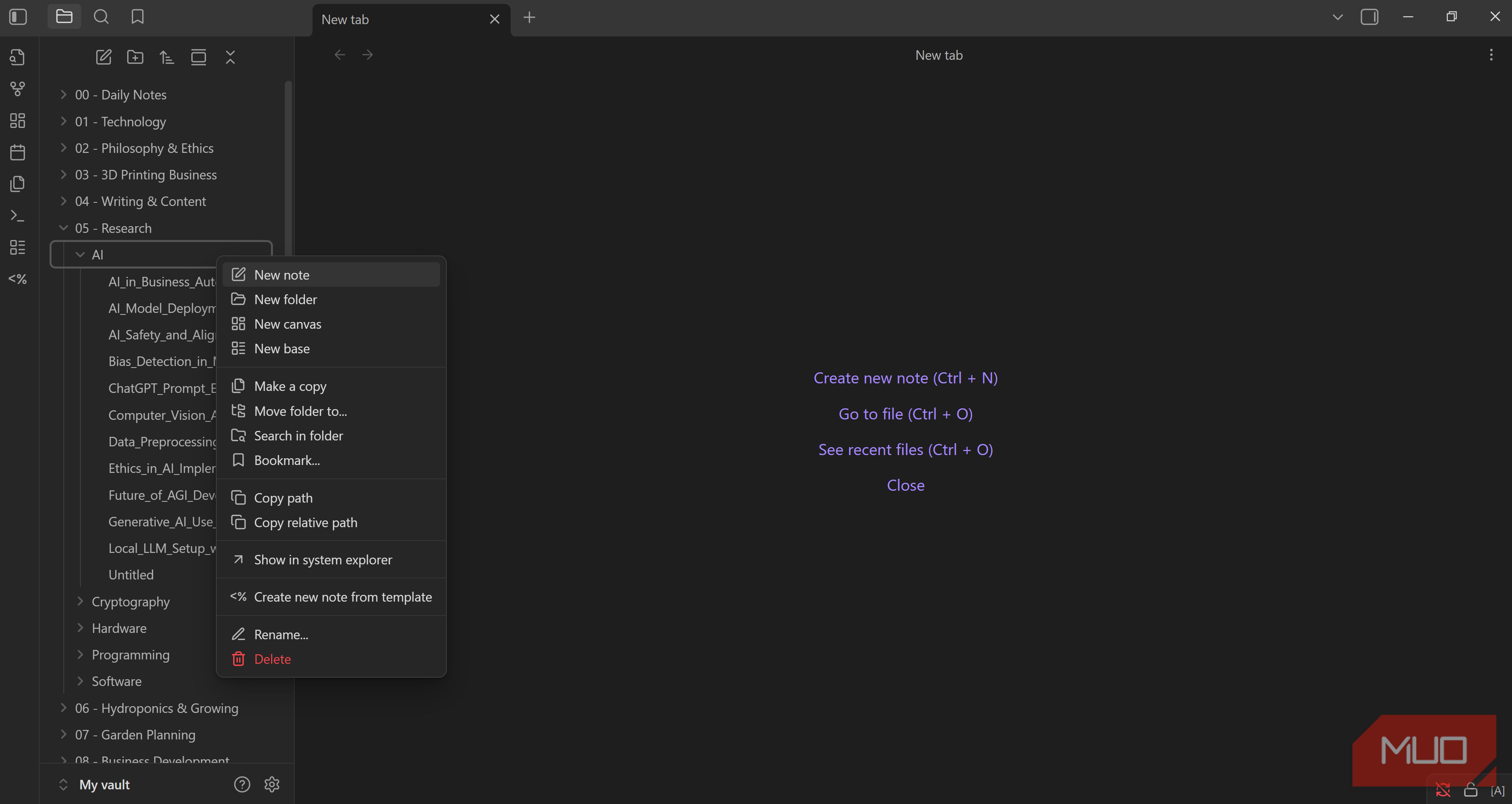Image resolution: width=1512 pixels, height=804 pixels.
Task: Expand the 02 - Philosophy & Ethics folder
Action: [x=63, y=148]
